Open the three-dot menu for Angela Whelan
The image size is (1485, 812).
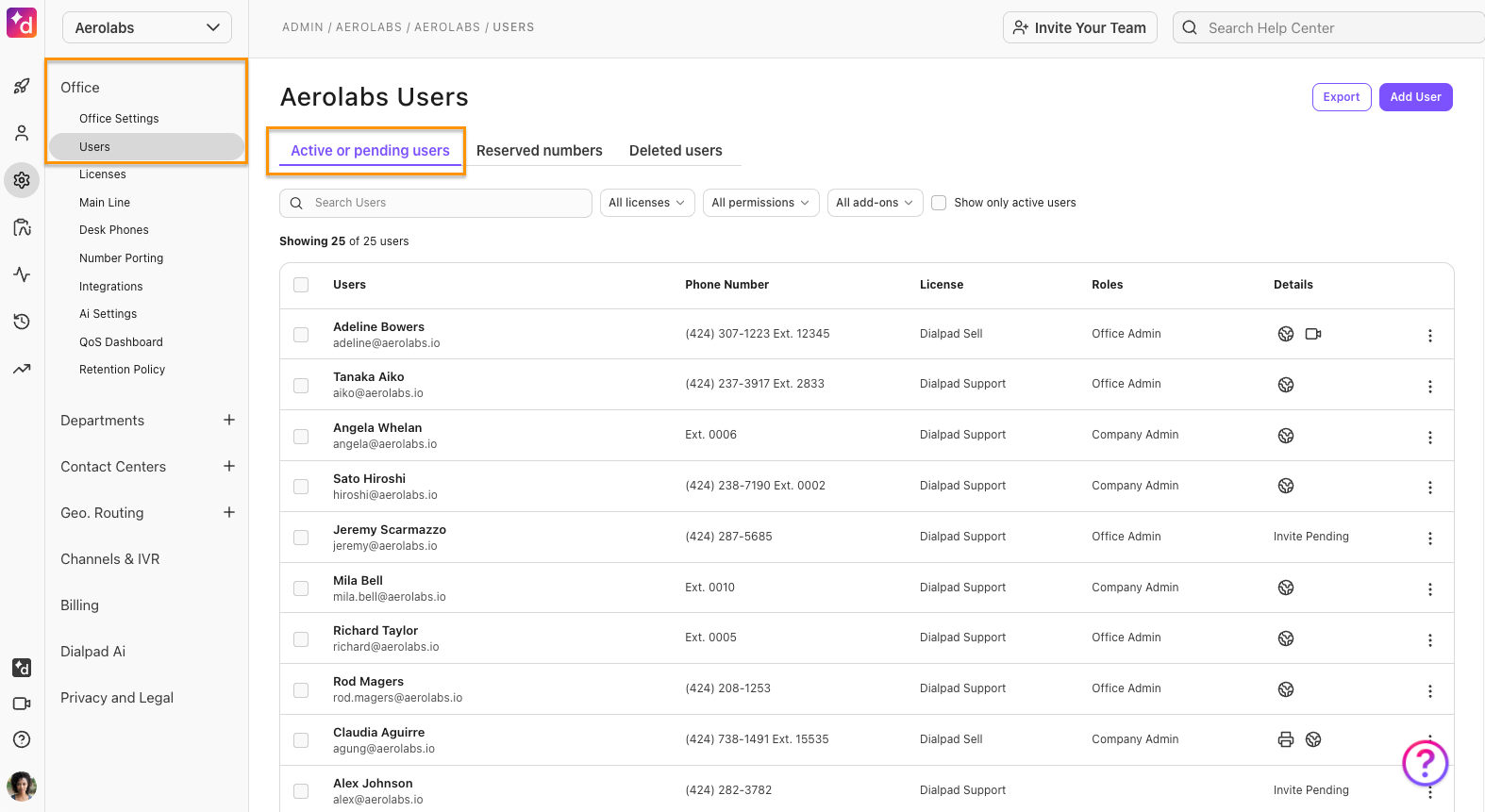coord(1430,438)
